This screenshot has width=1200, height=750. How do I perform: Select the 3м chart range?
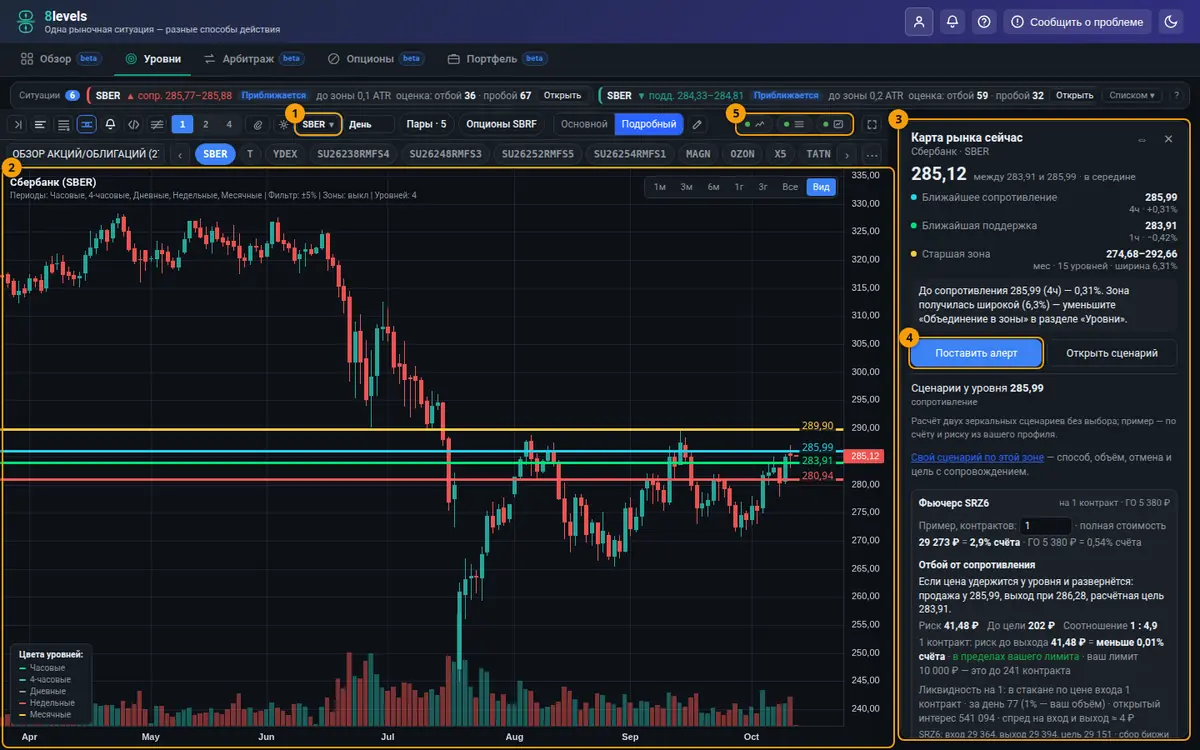pos(686,187)
